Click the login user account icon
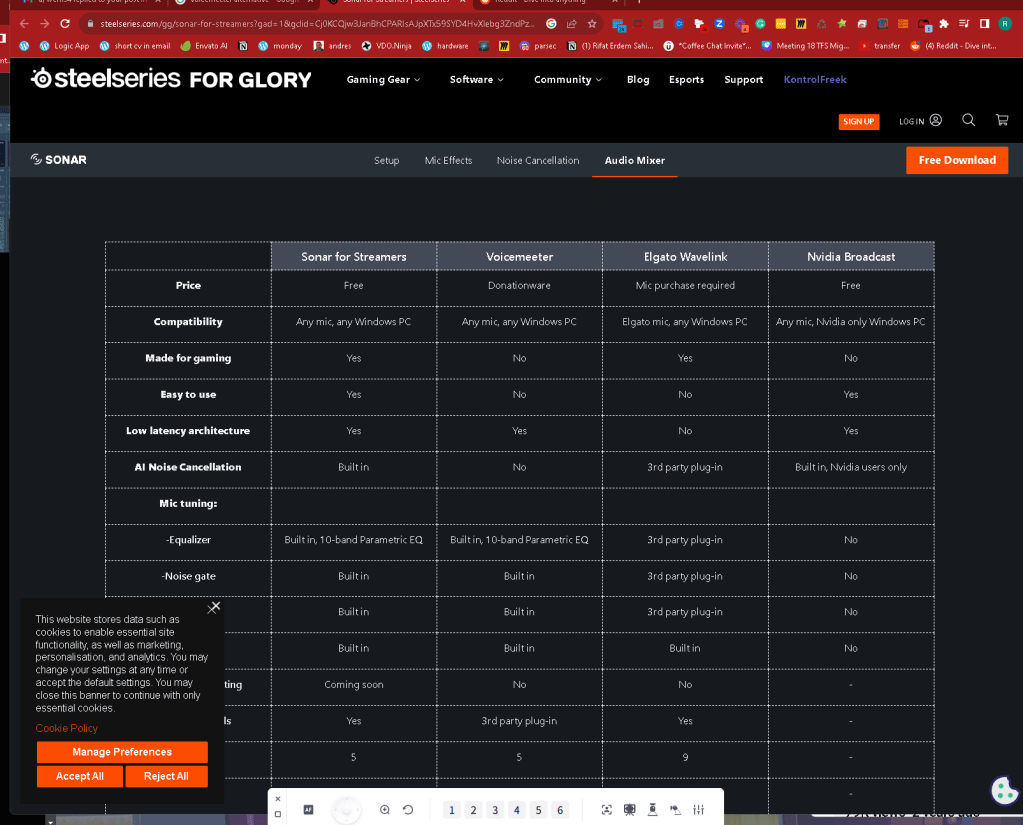 [x=936, y=120]
